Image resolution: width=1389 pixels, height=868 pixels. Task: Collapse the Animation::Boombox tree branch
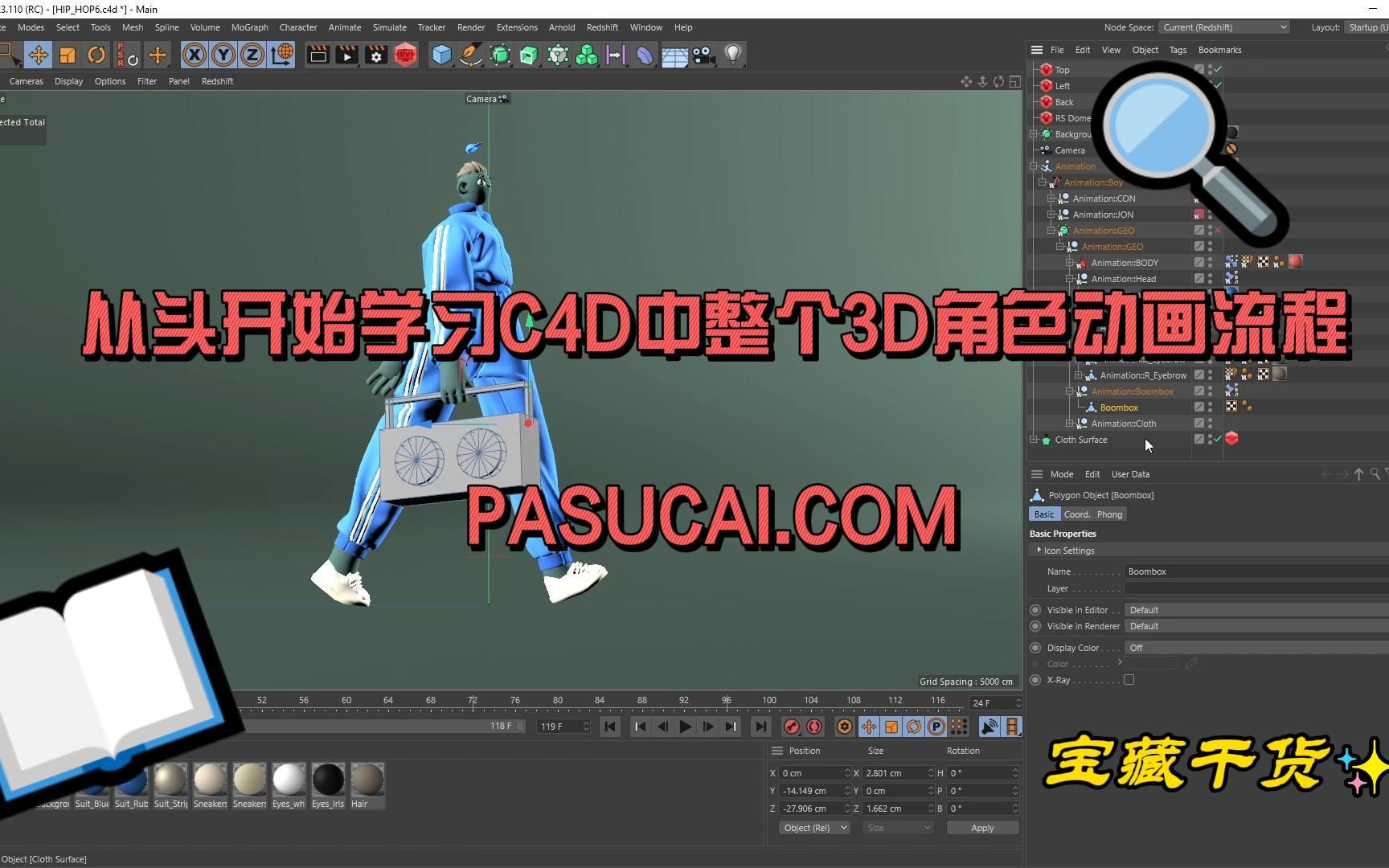coord(1070,391)
